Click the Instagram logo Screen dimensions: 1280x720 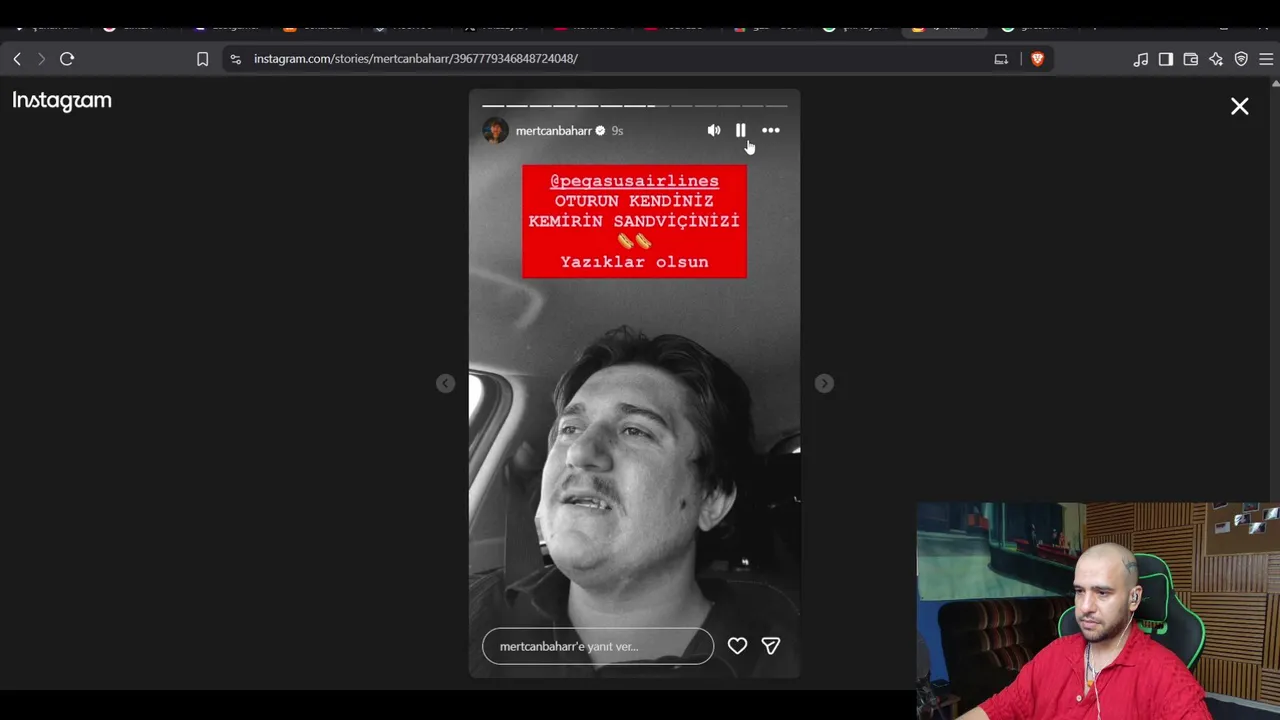click(62, 101)
